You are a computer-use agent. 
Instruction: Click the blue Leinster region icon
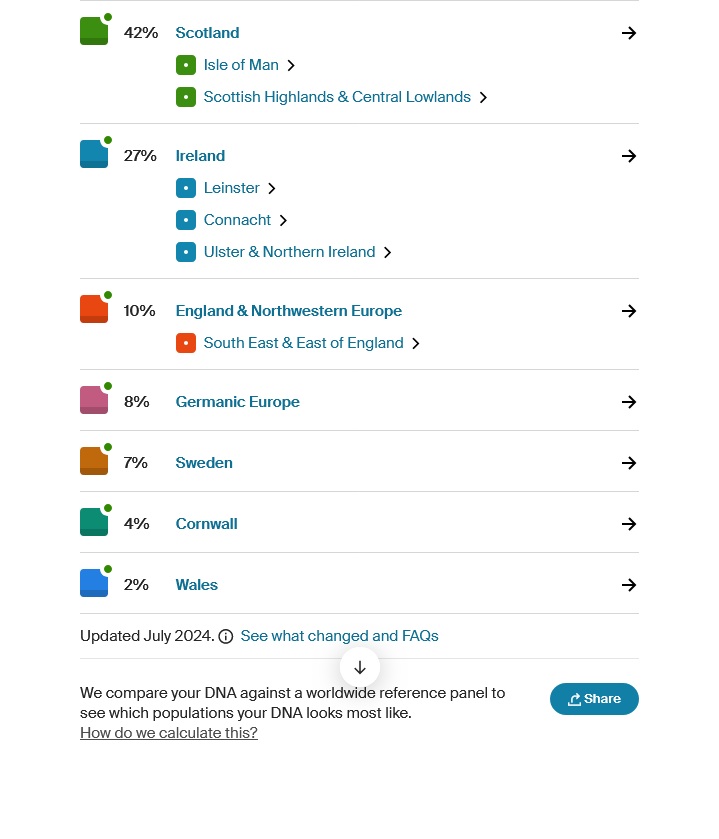186,188
